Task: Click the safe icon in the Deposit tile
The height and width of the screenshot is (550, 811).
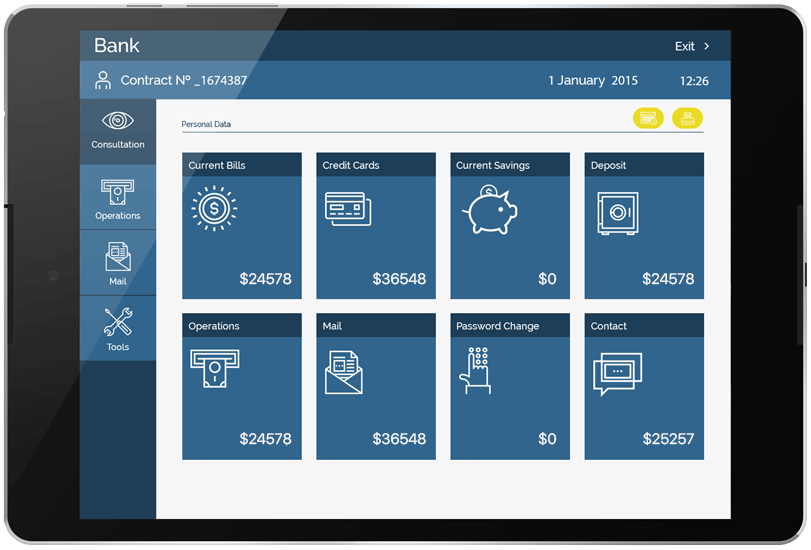Action: pos(617,213)
